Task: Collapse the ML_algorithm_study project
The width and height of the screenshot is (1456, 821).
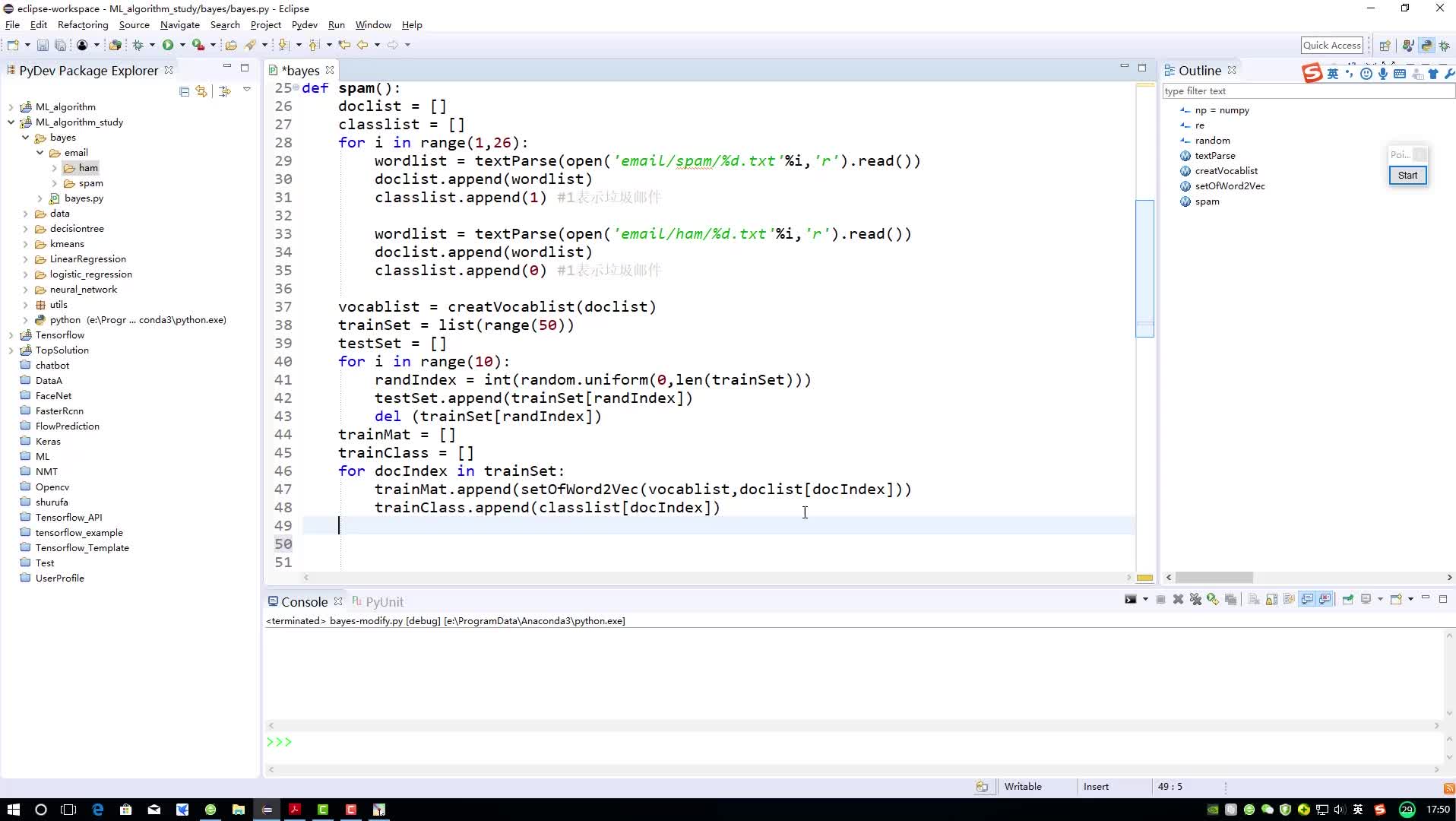Action: [11, 122]
